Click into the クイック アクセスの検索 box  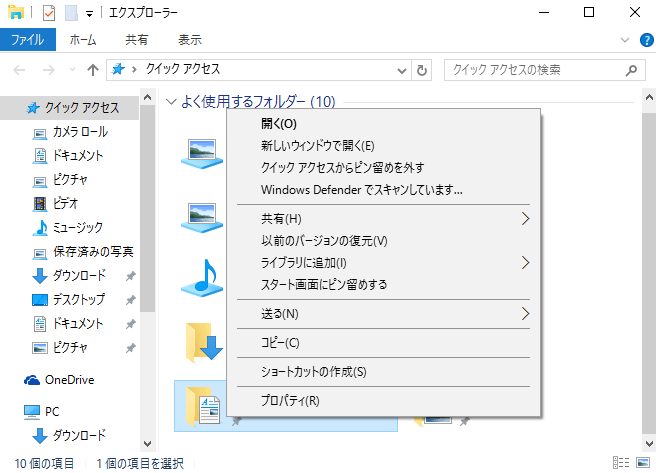coord(535,71)
